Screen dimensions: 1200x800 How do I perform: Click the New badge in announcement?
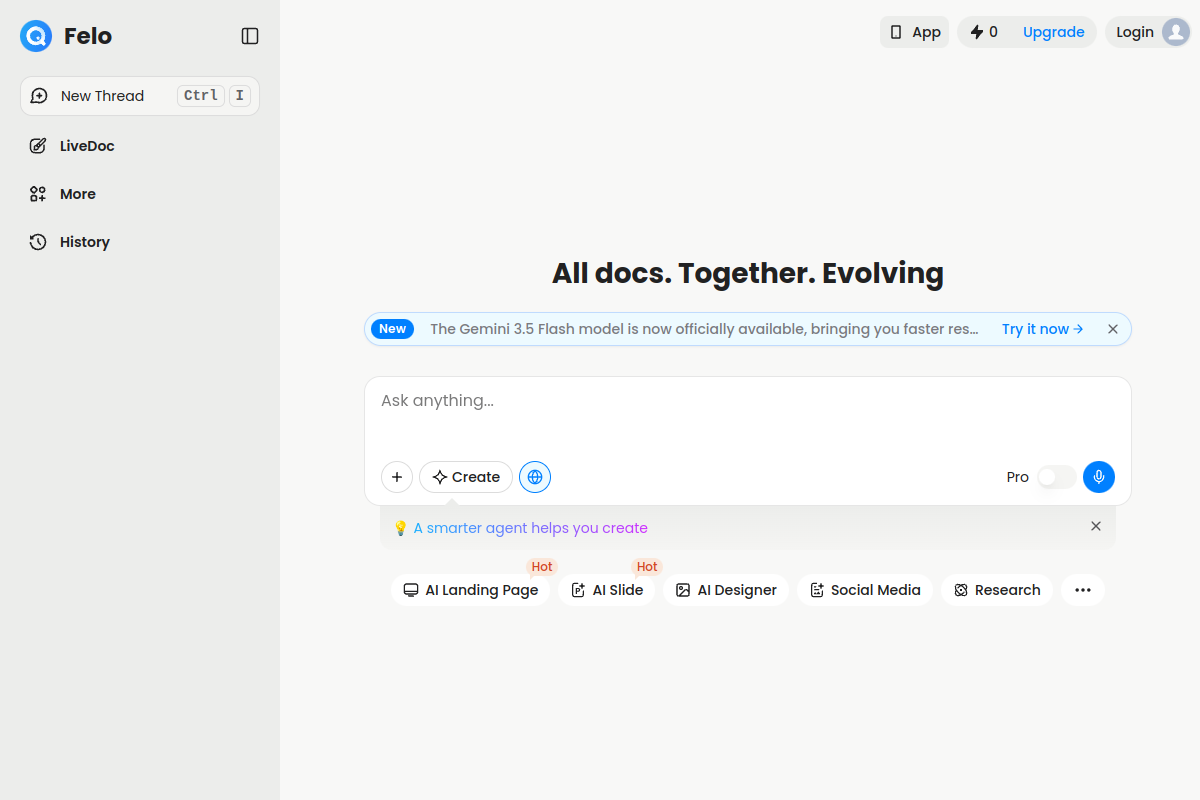392,329
